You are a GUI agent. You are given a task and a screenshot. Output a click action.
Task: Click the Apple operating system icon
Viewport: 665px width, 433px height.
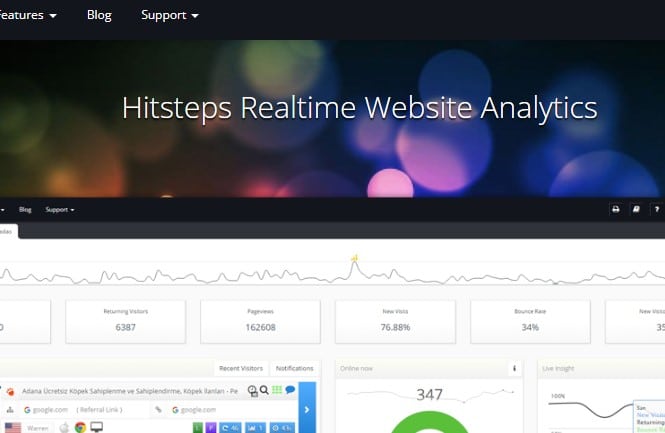point(64,427)
